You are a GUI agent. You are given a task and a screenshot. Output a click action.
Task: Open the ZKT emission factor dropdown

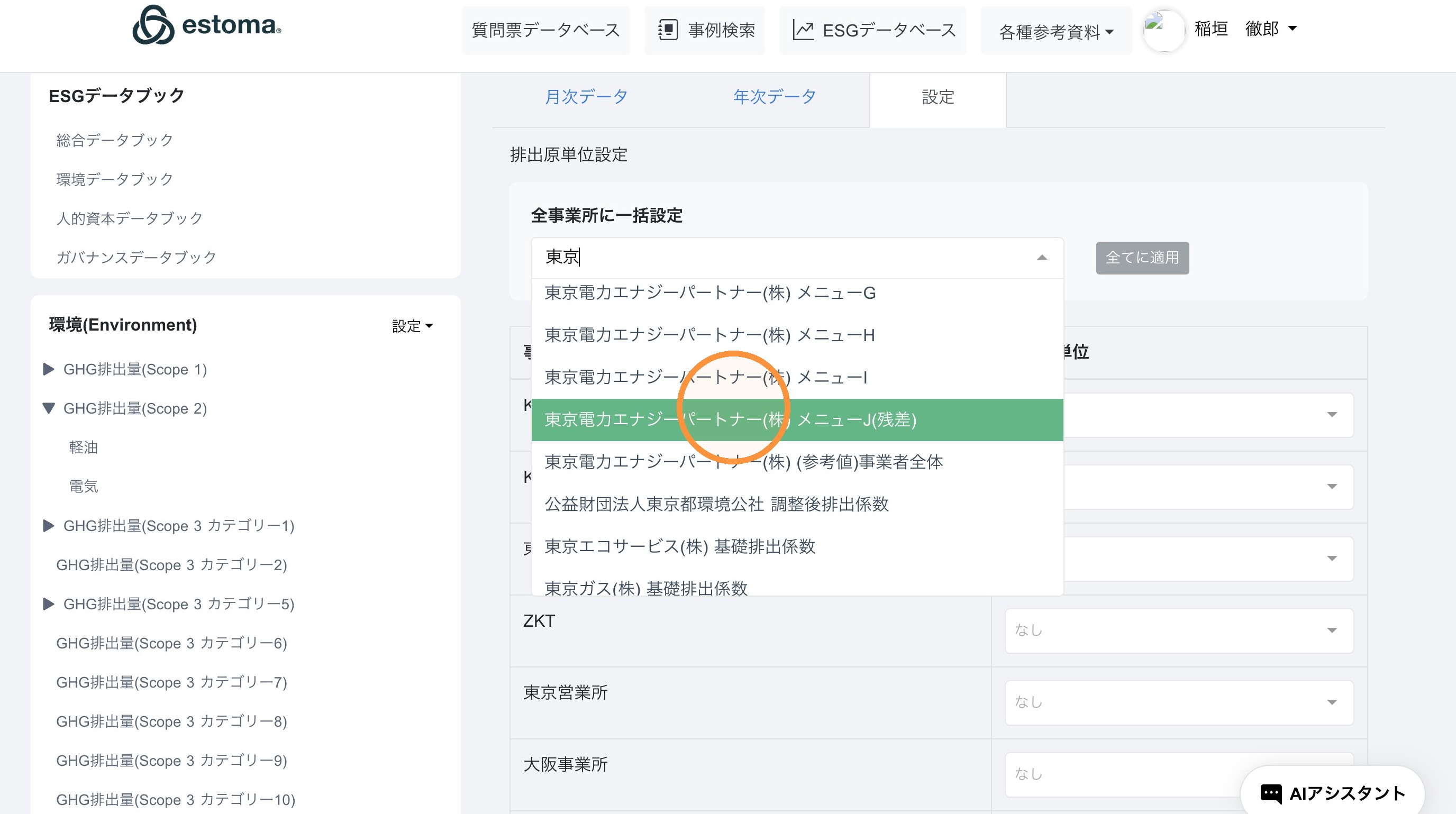(x=1179, y=630)
